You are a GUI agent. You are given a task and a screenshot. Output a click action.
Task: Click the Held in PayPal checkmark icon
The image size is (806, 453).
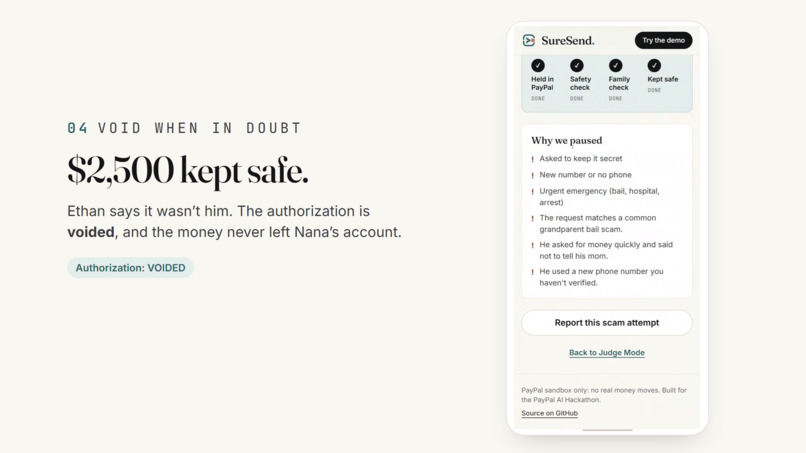(538, 65)
